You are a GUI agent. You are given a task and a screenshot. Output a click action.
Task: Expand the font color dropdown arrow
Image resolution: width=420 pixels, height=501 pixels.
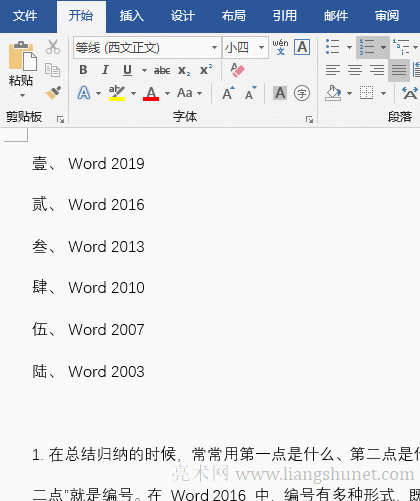tap(167, 93)
